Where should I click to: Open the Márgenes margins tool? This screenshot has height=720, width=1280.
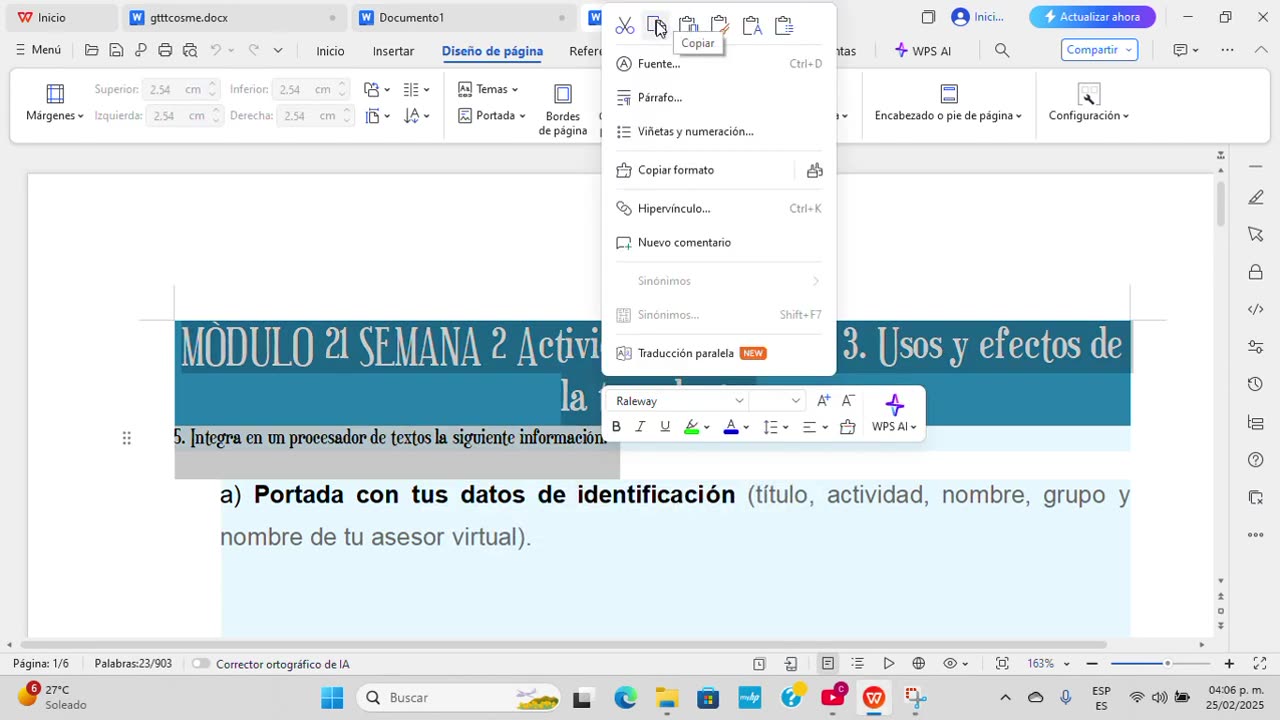pos(55,104)
